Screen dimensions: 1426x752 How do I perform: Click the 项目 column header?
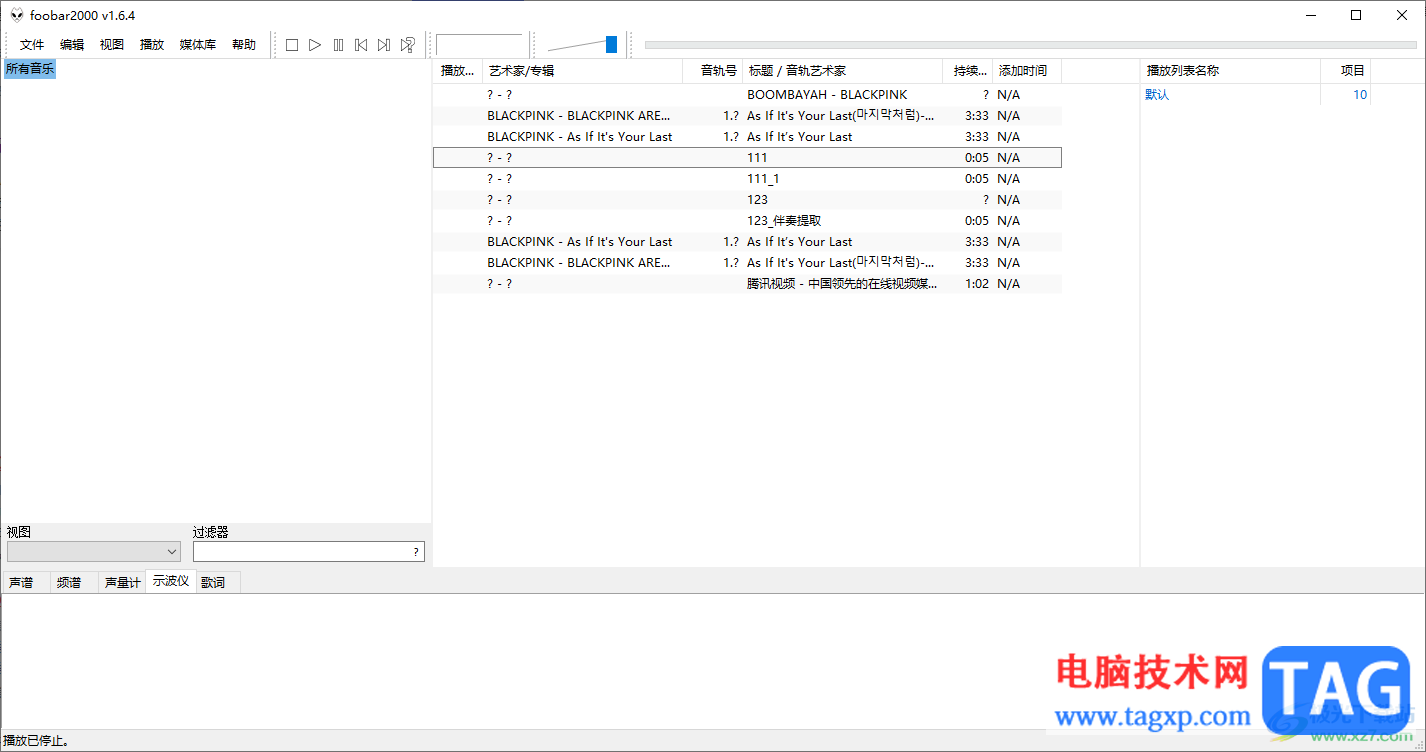1345,71
